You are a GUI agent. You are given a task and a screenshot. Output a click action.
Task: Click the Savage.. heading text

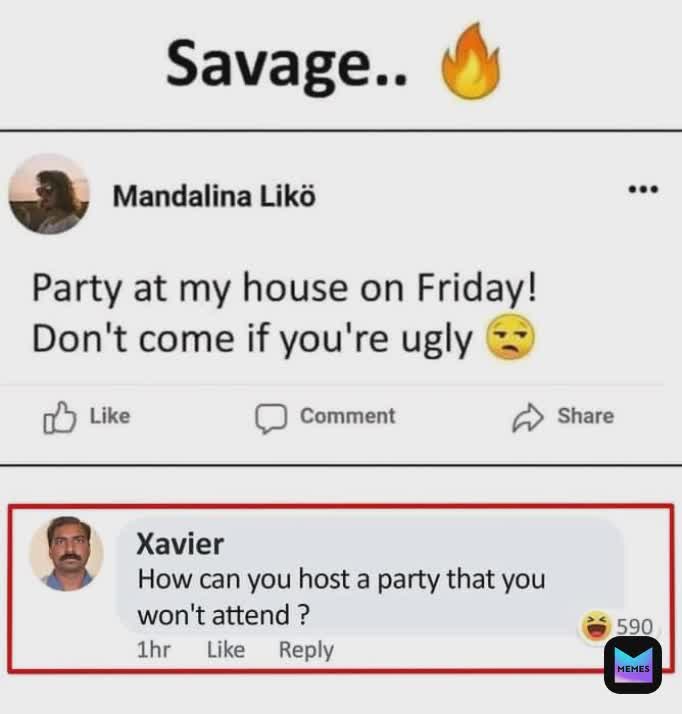pos(286,64)
